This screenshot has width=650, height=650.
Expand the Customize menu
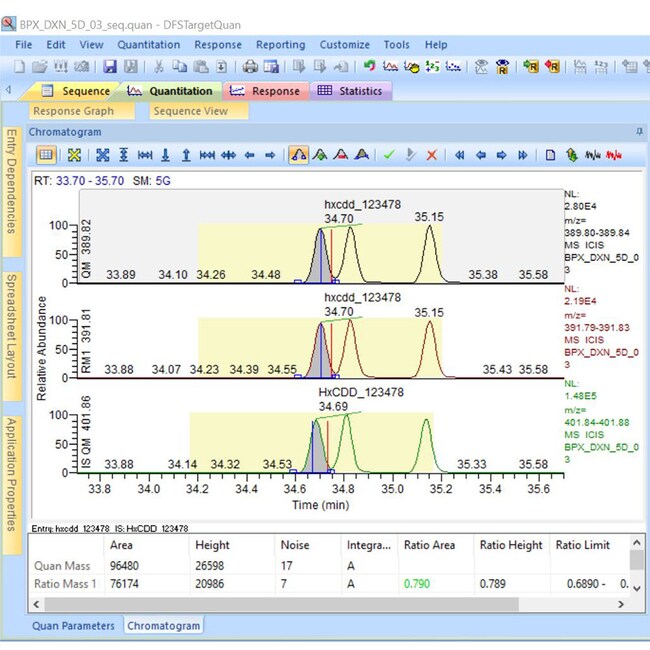point(344,45)
